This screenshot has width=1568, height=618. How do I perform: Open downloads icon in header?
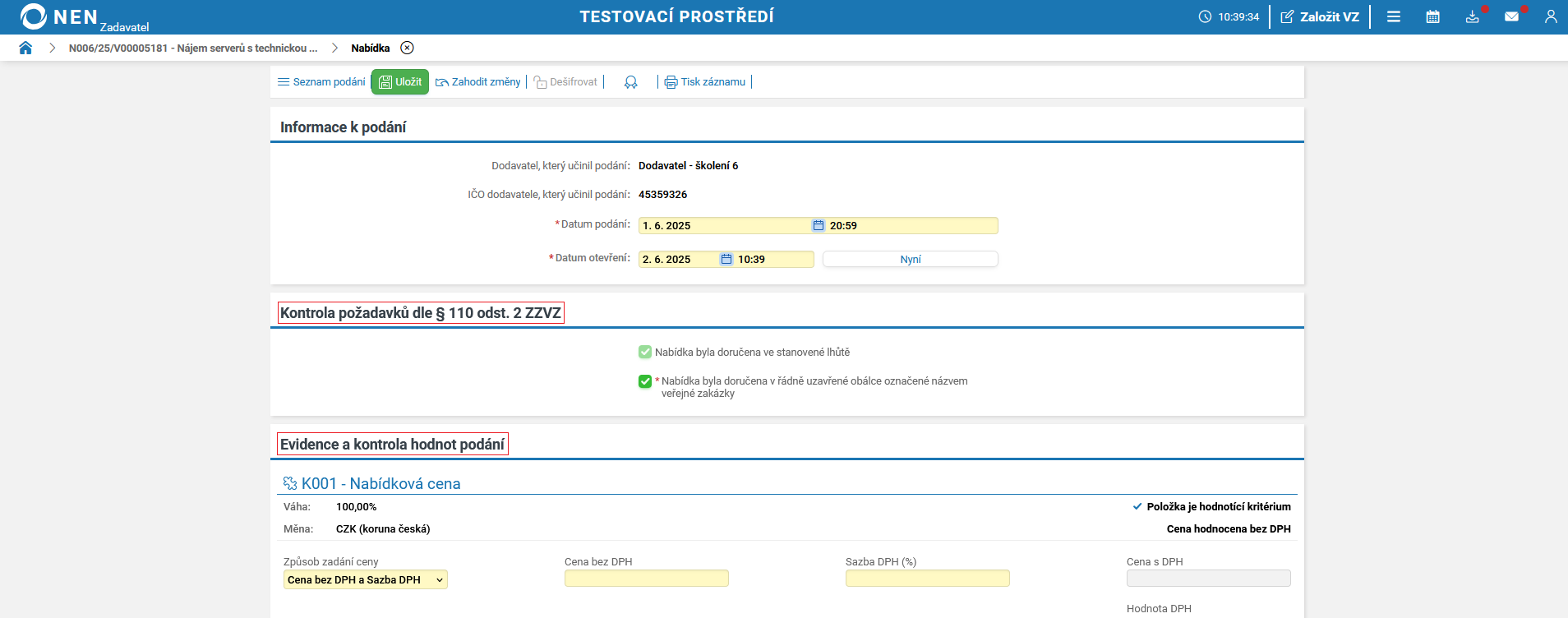pyautogui.click(x=1472, y=16)
